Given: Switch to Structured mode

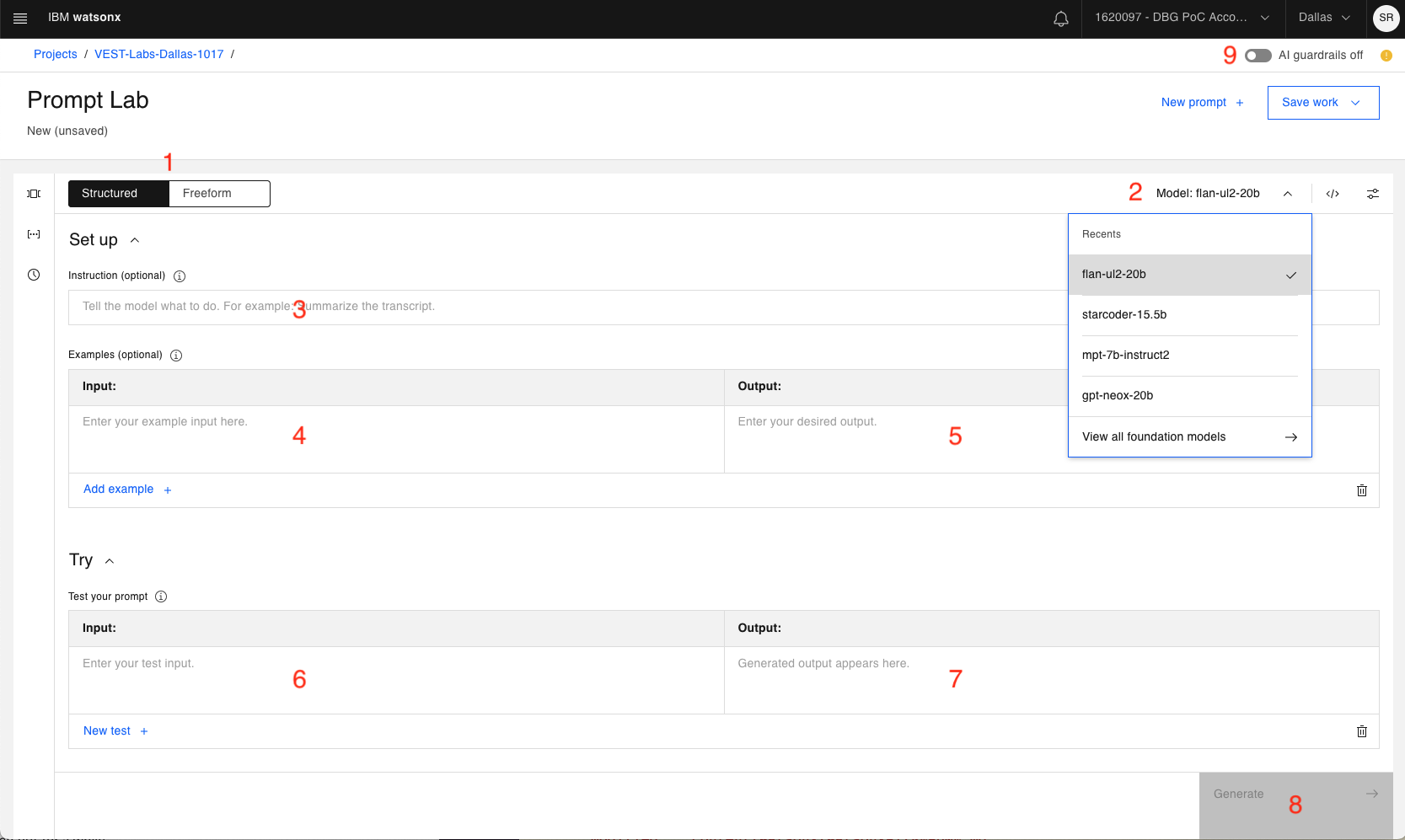Looking at the screenshot, I should [119, 193].
